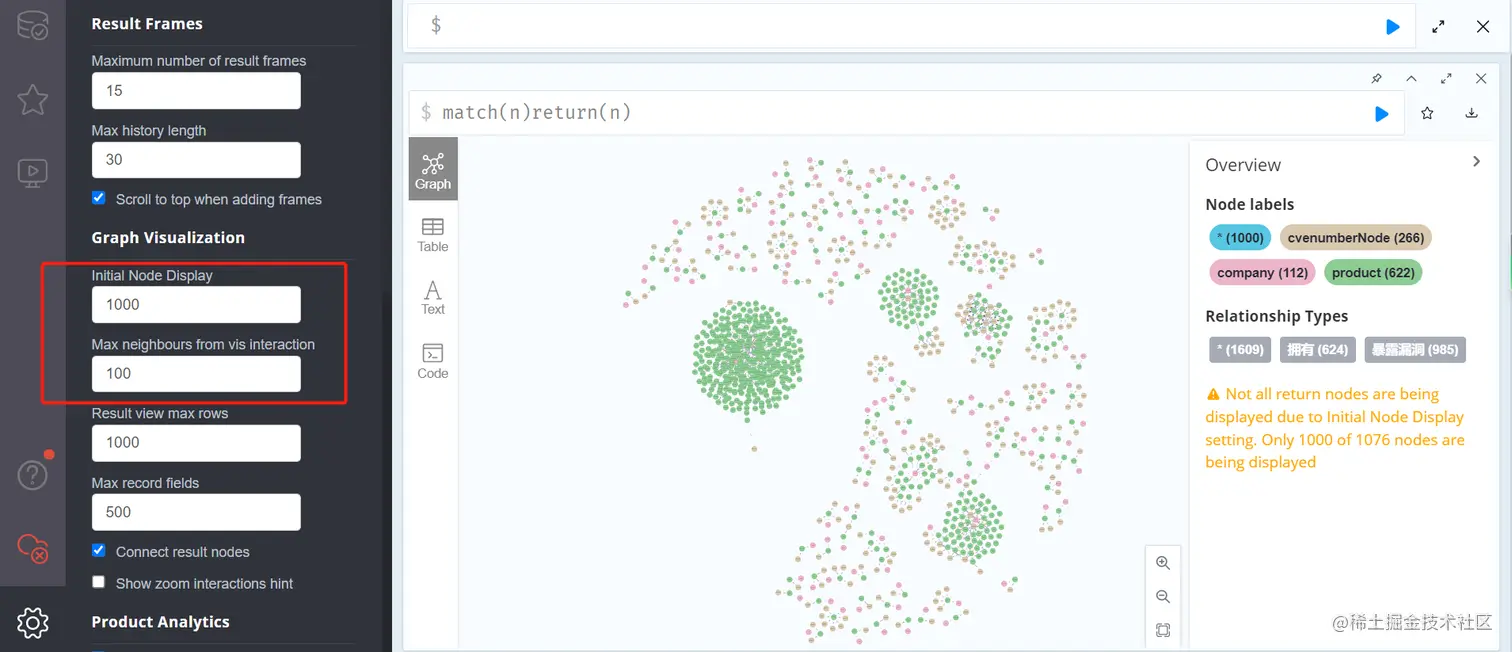Edit the Maximum number of result frames field

point(196,91)
